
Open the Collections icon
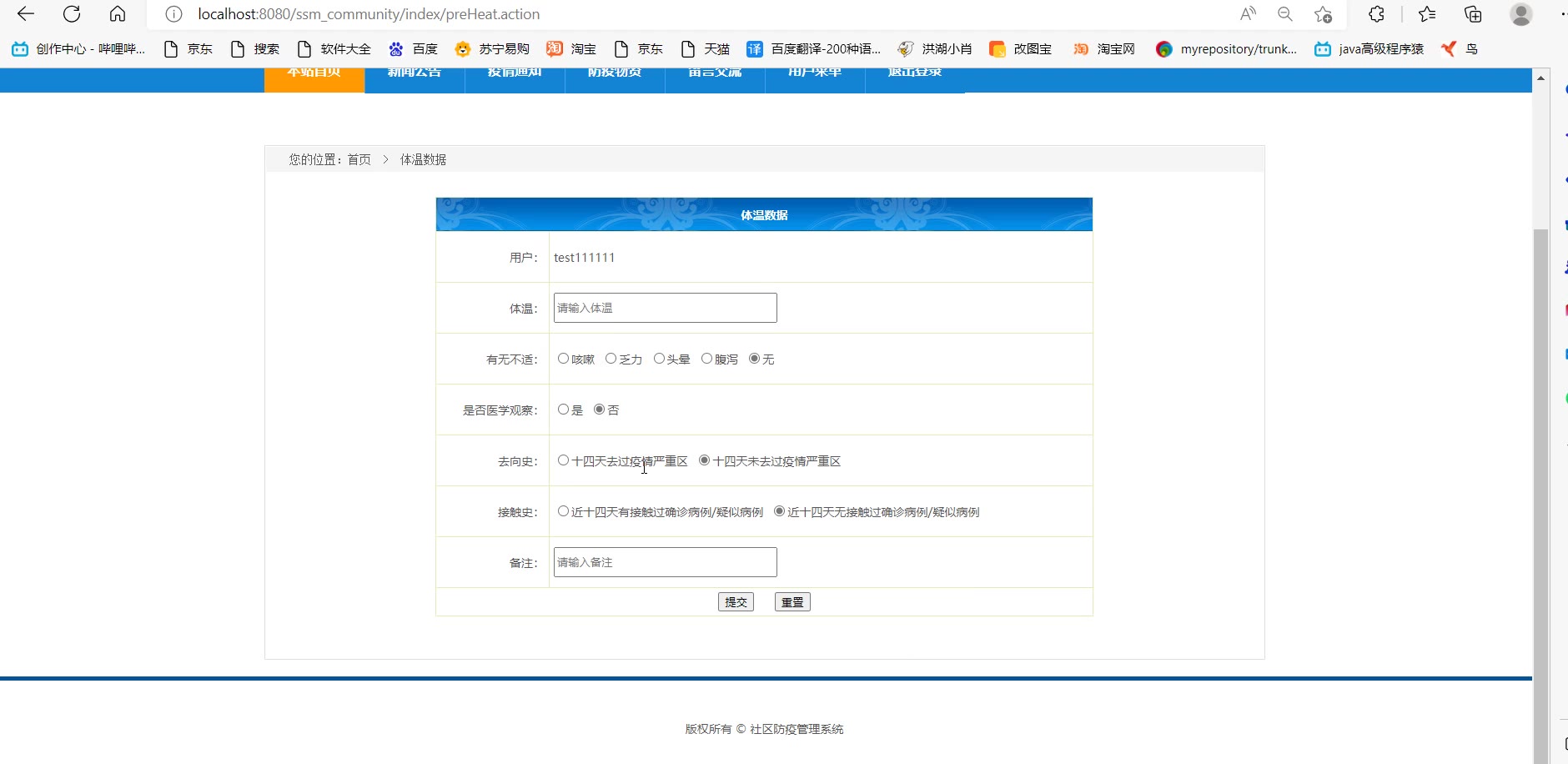point(1473,14)
